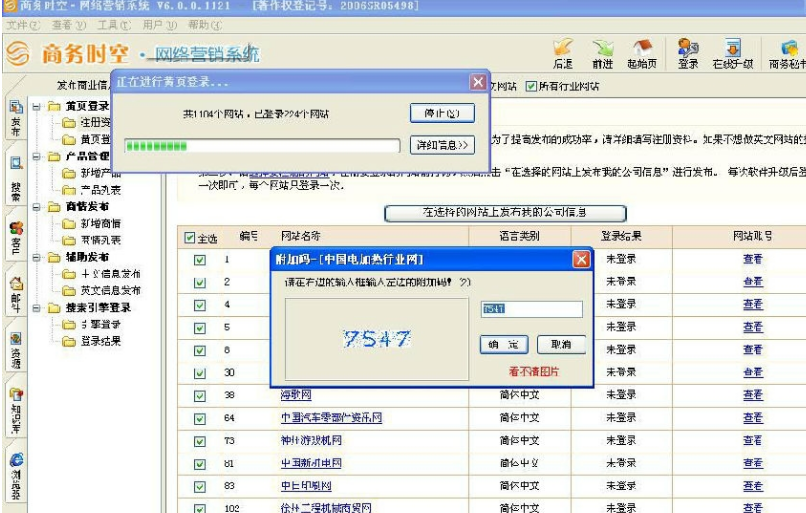Uncheck the checkbox for row number 4
The height and width of the screenshot is (513, 806).
tap(200, 305)
